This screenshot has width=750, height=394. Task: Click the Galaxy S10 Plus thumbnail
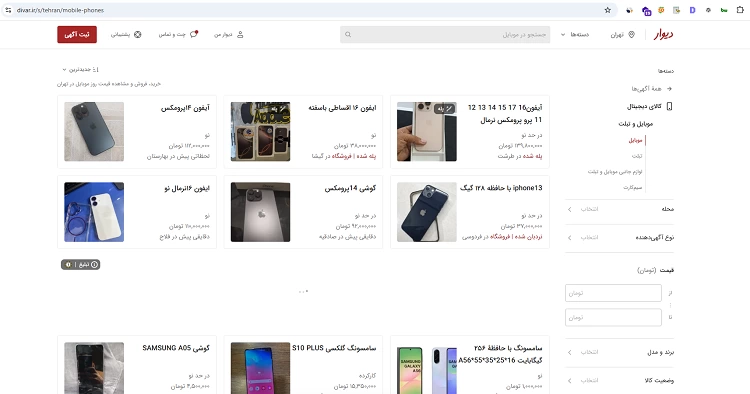coord(260,368)
